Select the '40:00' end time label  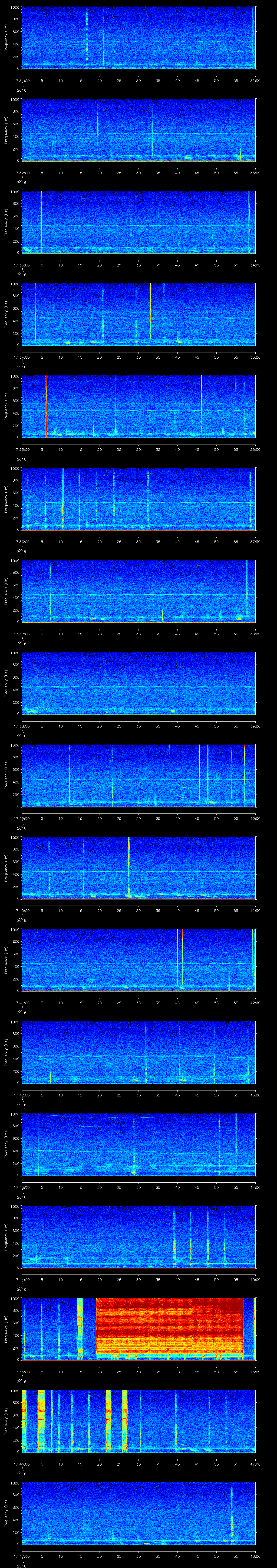(255, 818)
